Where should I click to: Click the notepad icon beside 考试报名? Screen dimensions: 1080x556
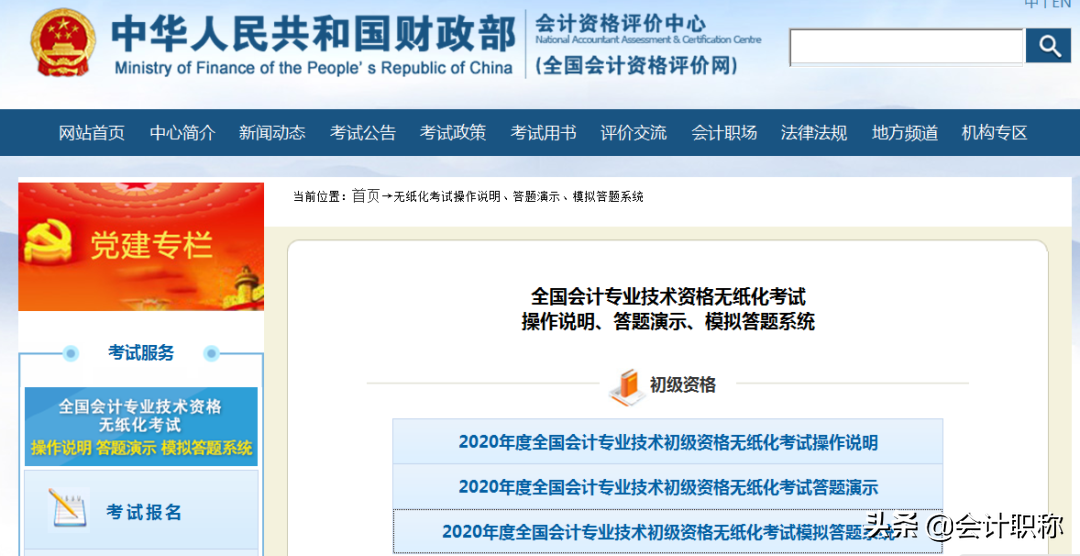pyautogui.click(x=69, y=511)
